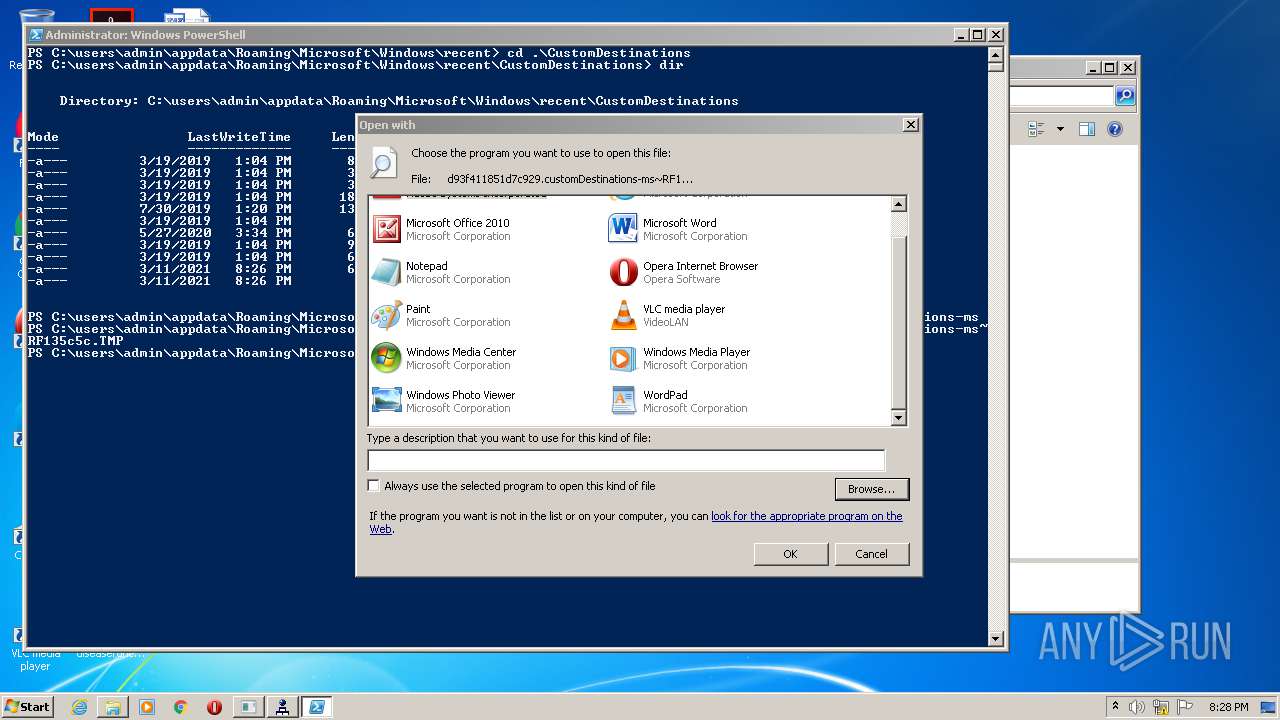
Task: Open Windows Explorer folder on taskbar
Action: tap(113, 707)
